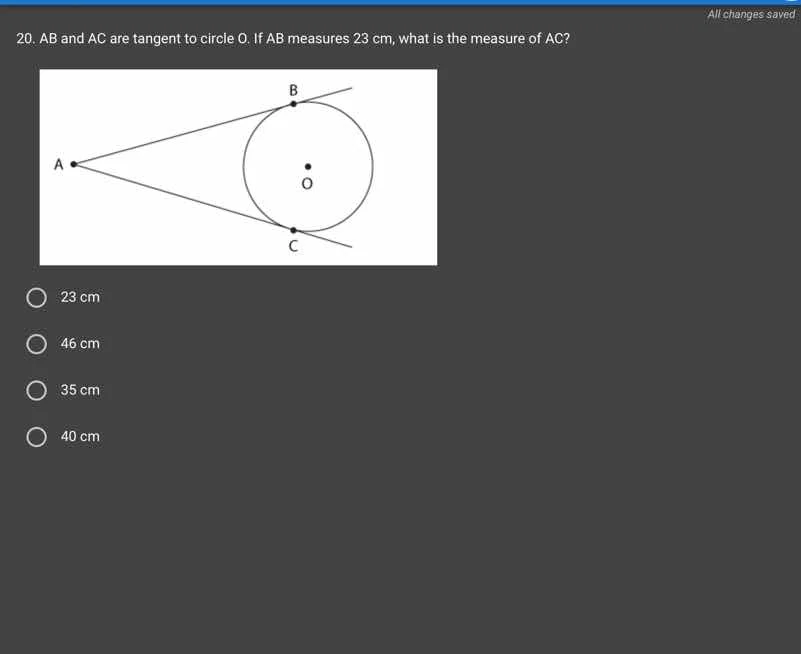The height and width of the screenshot is (654, 801).
Task: Click the question 20 text
Action: pos(292,38)
